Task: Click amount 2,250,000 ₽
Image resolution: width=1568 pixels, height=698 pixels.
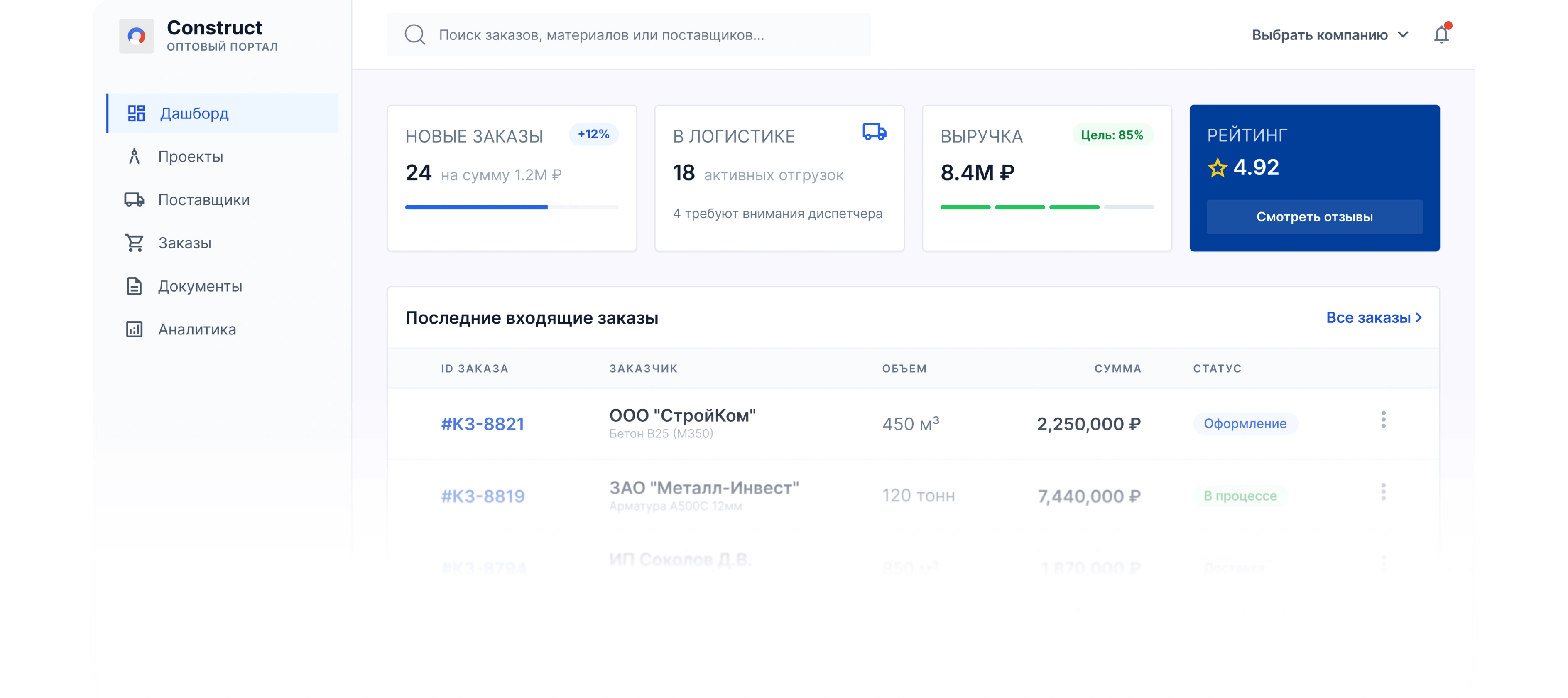Action: (1088, 424)
